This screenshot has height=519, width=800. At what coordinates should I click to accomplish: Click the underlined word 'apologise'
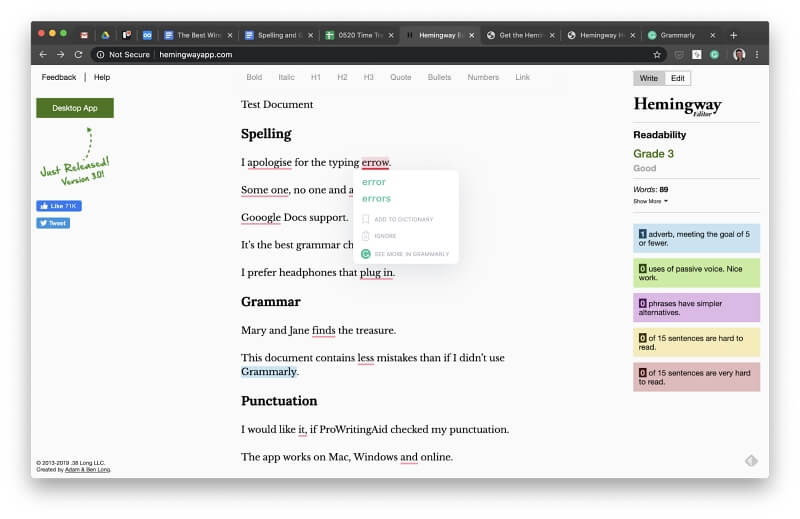[269, 162]
